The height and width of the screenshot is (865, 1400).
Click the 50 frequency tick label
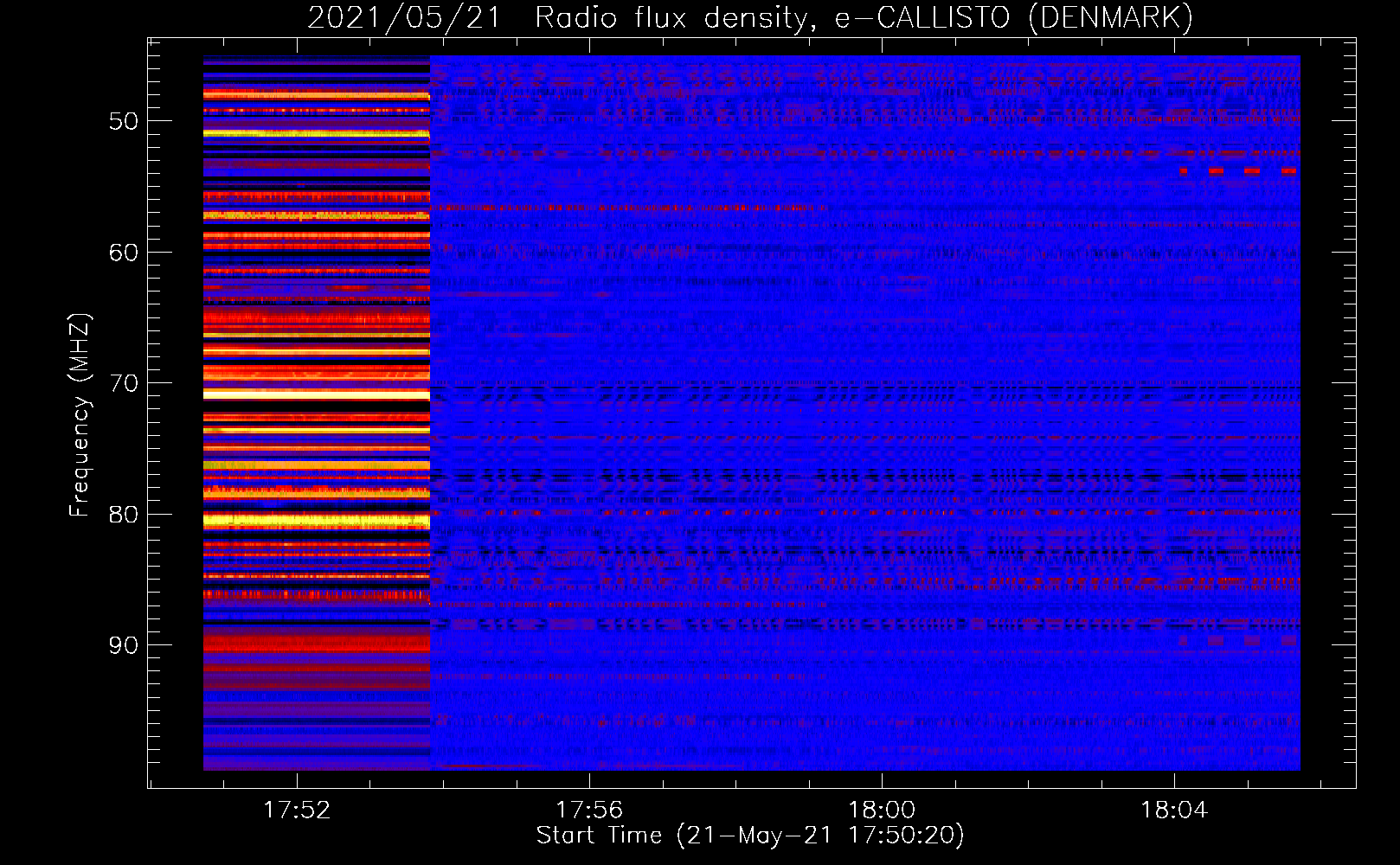124,121
